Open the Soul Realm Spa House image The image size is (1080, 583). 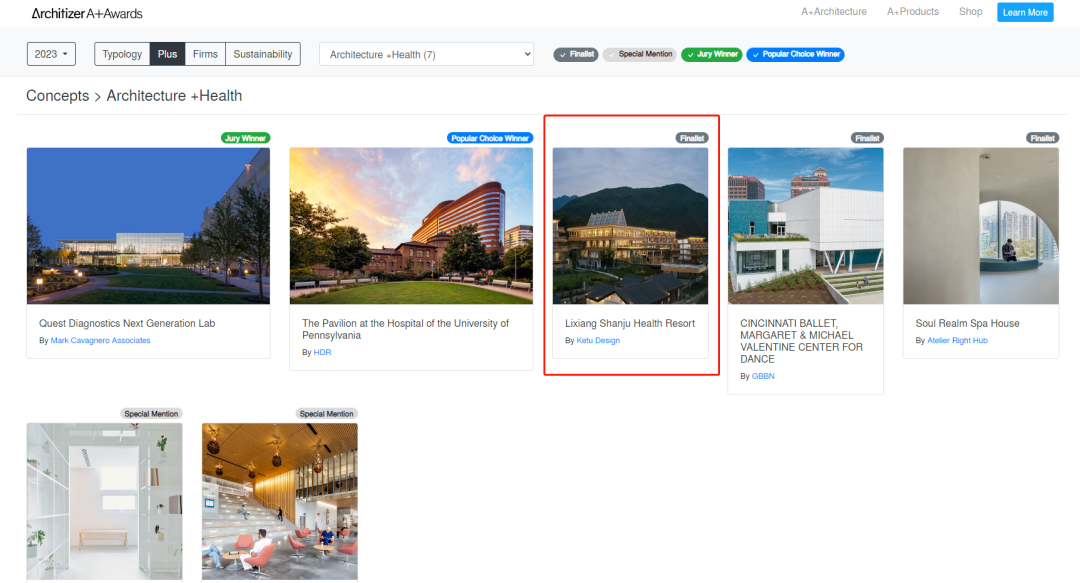pyautogui.click(x=981, y=226)
